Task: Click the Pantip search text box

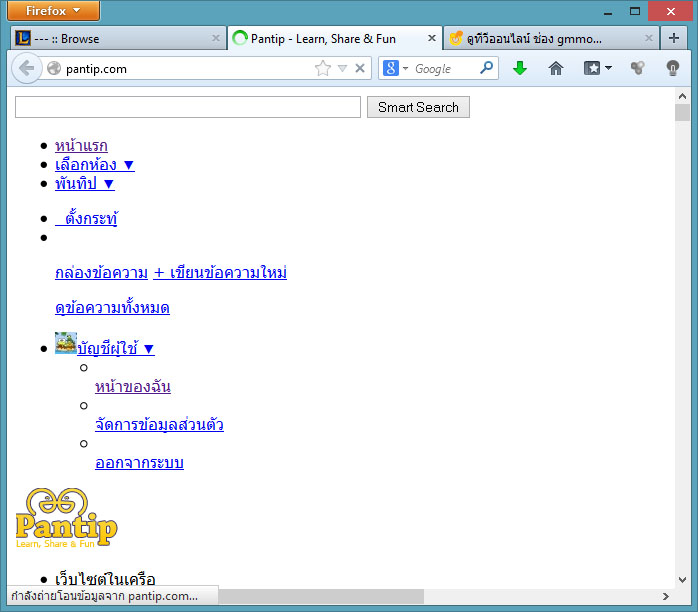Action: [188, 107]
